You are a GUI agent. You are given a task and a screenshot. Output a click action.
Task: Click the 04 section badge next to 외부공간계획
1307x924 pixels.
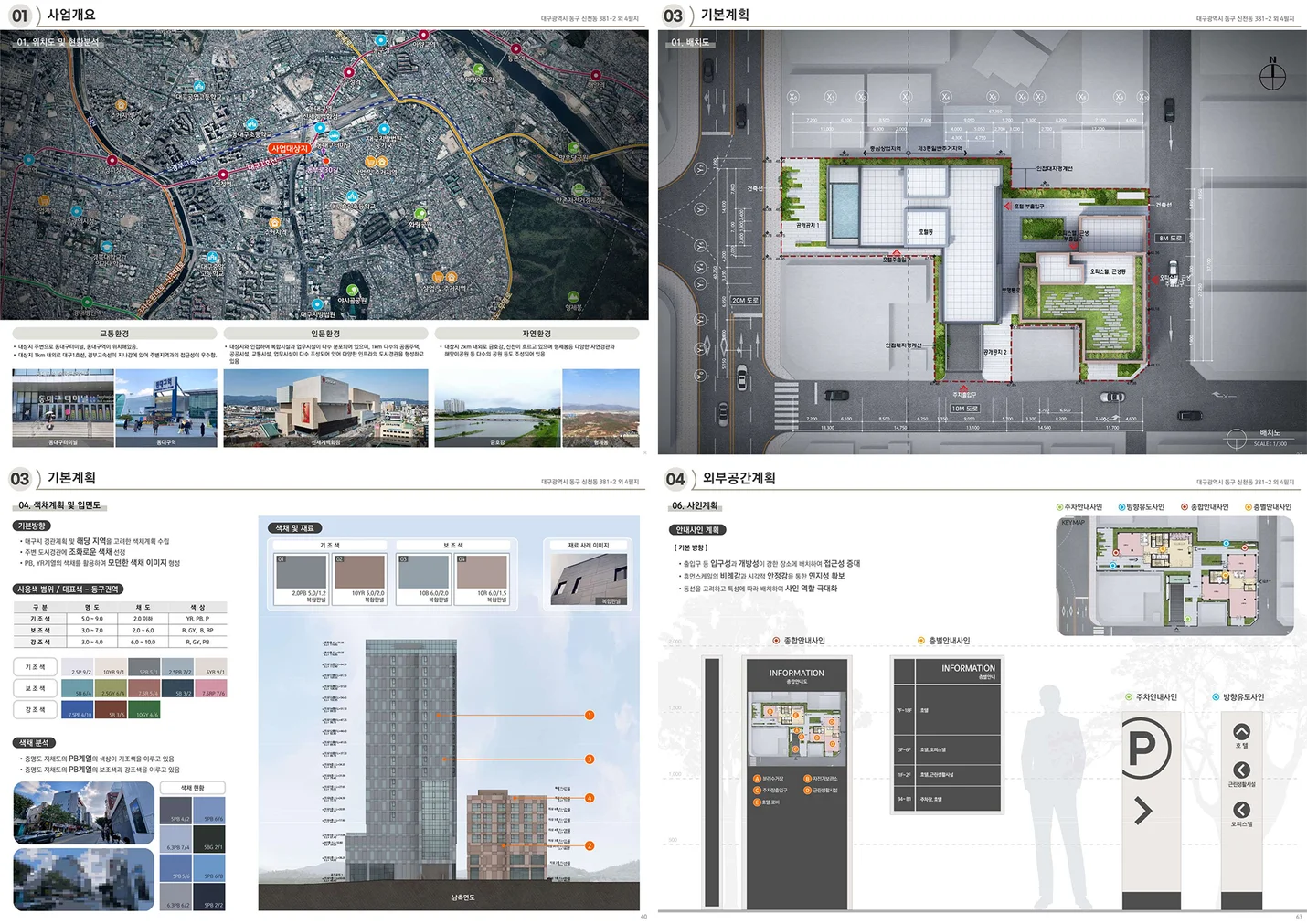[675, 479]
